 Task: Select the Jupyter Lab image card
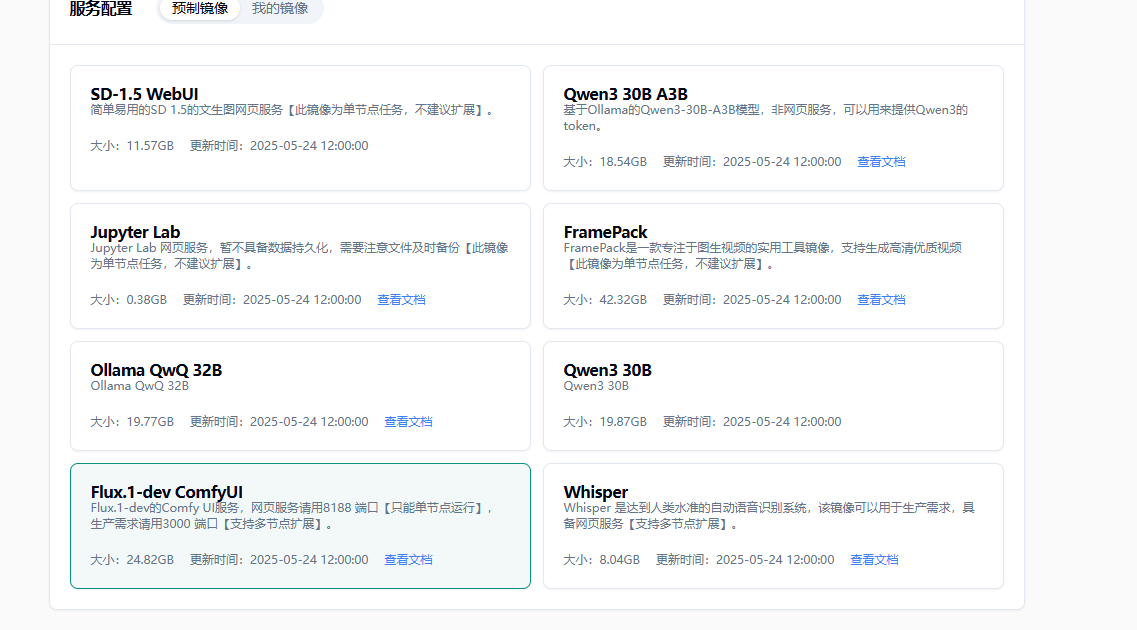pos(300,266)
